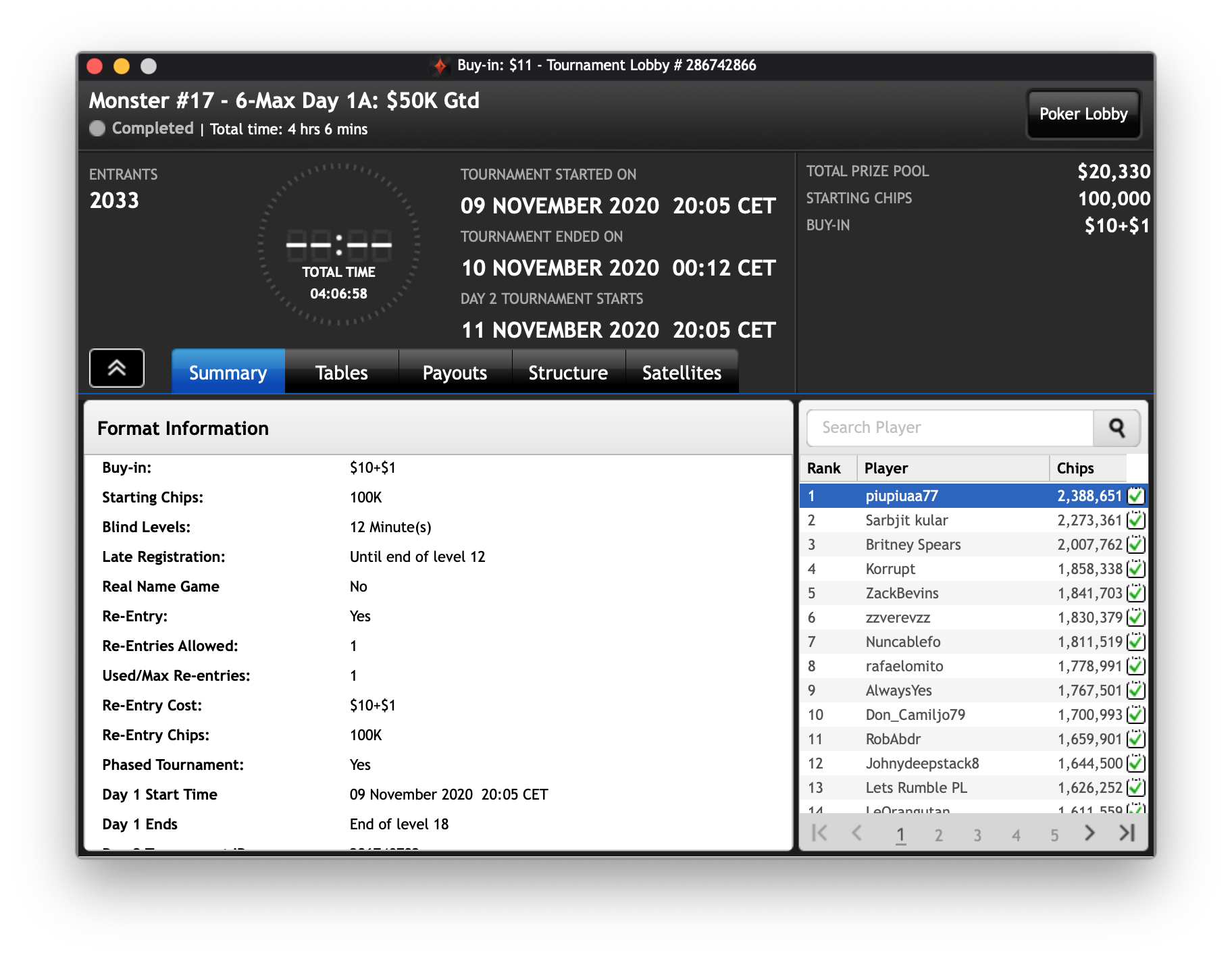This screenshot has height=959, width=1232.
Task: Select the Satellites tab
Action: pyautogui.click(x=682, y=373)
